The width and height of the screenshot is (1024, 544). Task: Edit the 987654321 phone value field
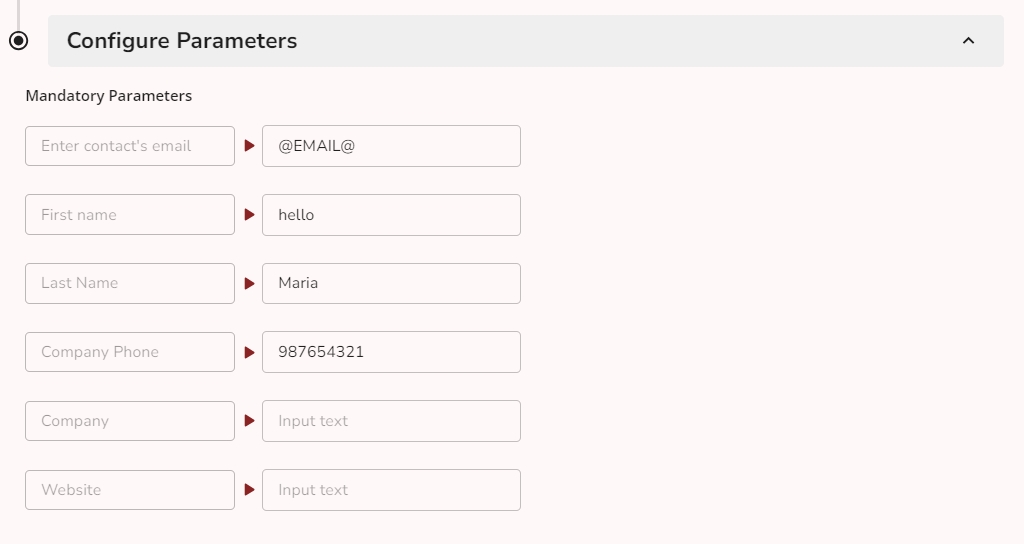coord(391,352)
